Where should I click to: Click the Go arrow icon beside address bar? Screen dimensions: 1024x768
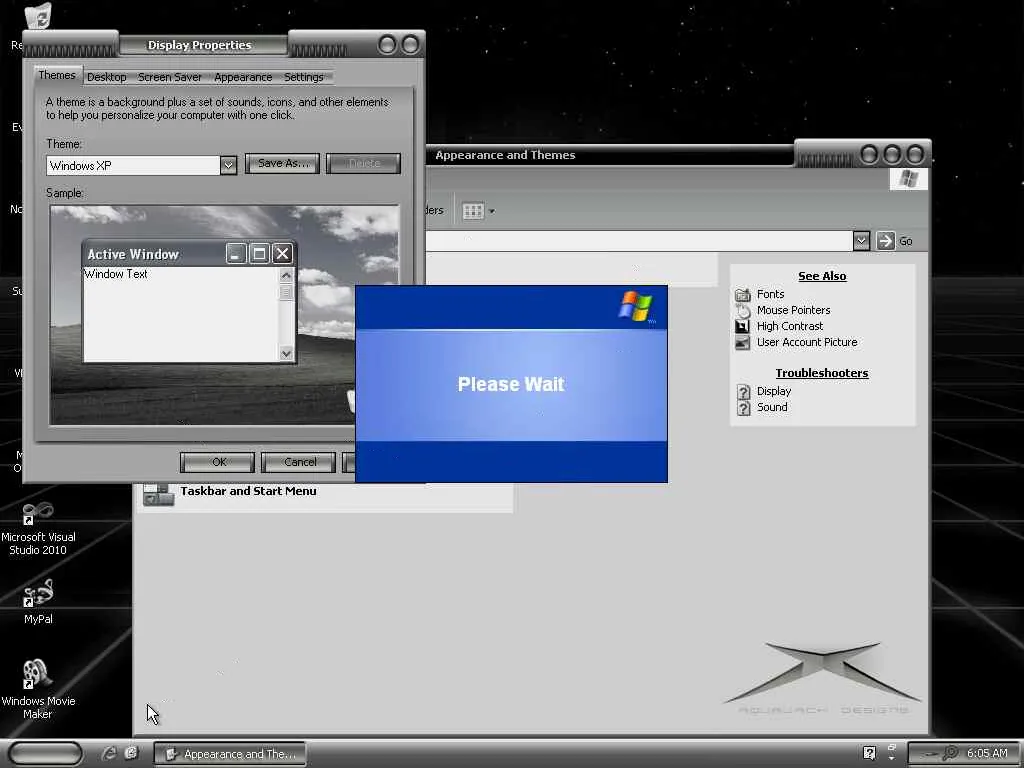coord(885,241)
